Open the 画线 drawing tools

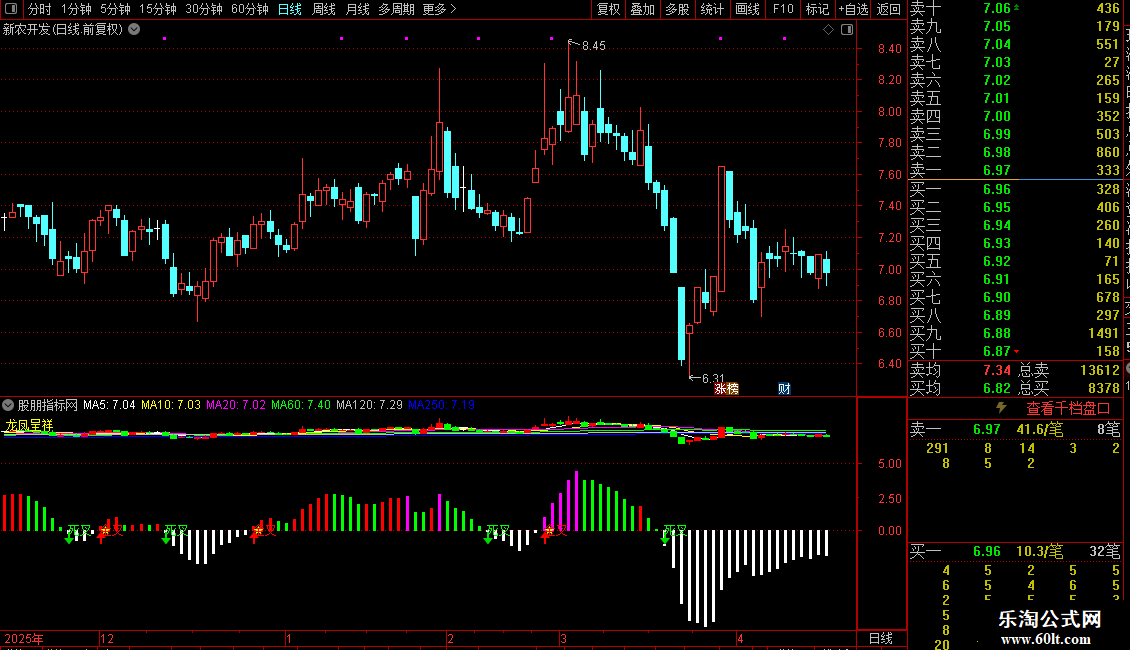(747, 9)
